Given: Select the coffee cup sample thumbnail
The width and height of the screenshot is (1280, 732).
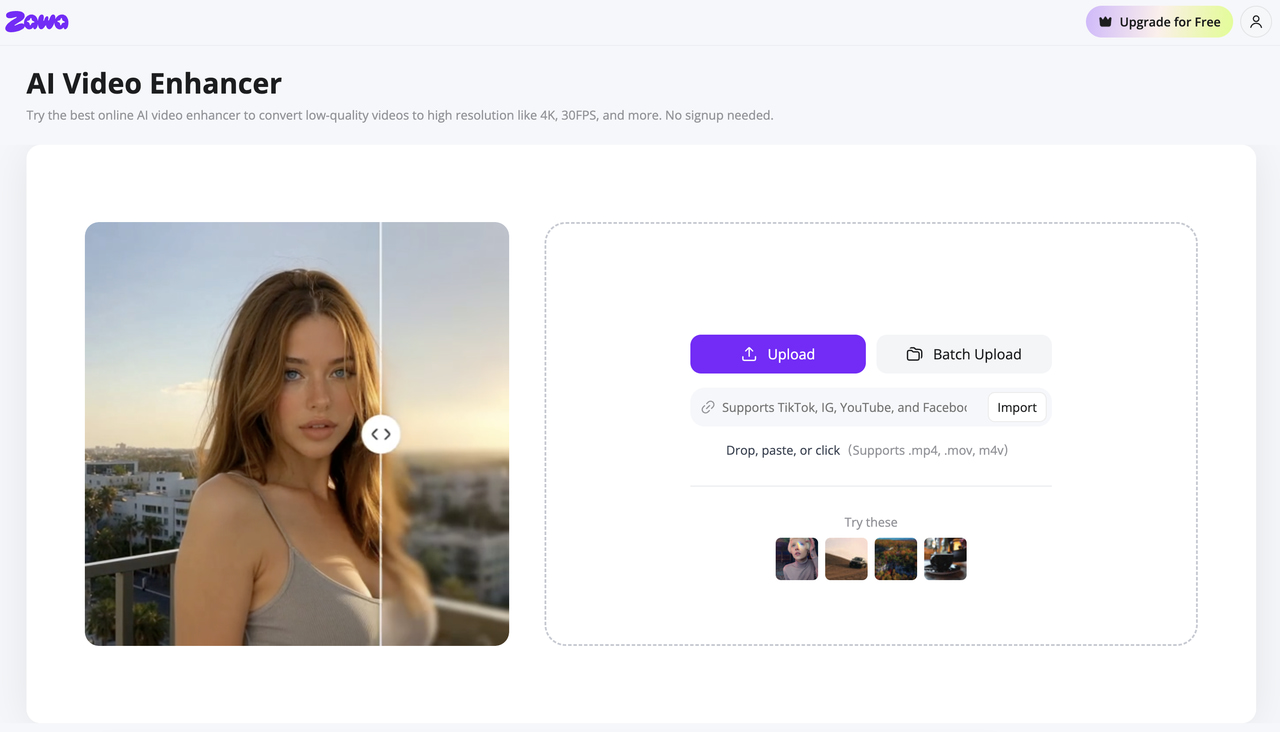Looking at the screenshot, I should click(945, 559).
